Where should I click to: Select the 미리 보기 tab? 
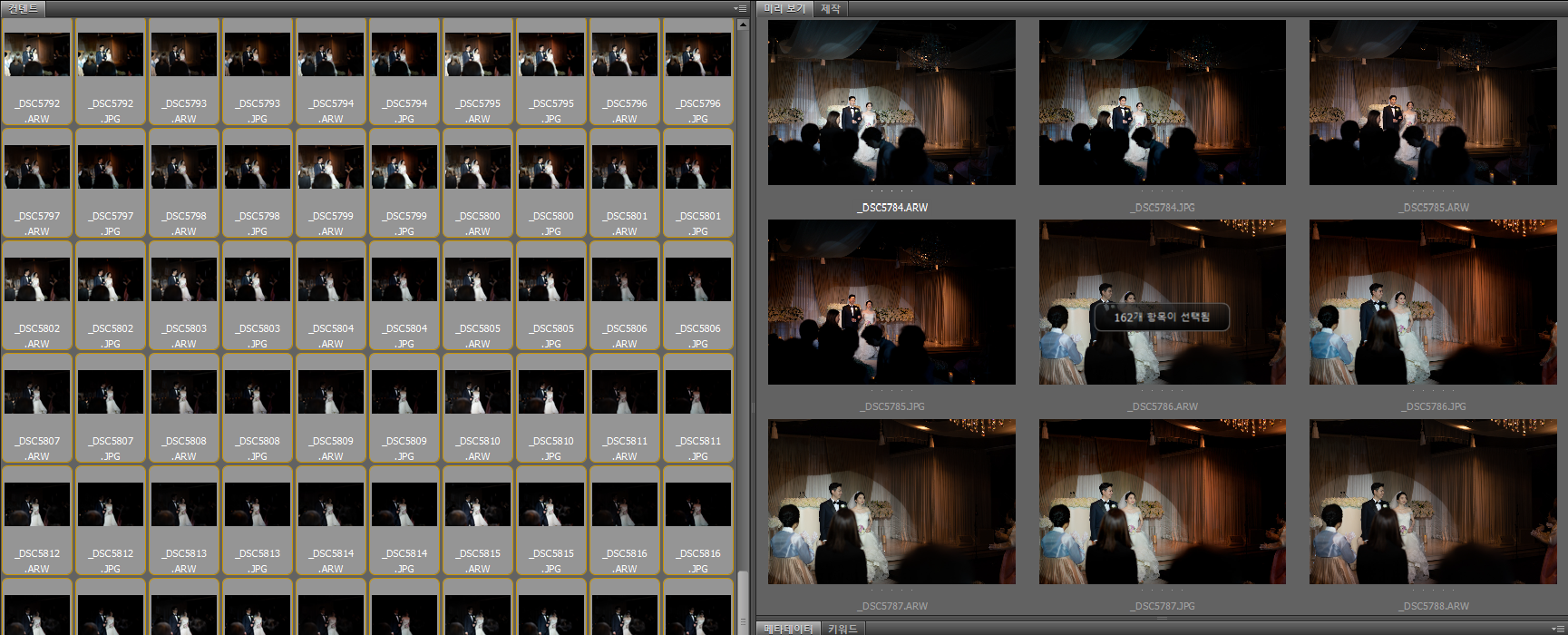click(784, 9)
